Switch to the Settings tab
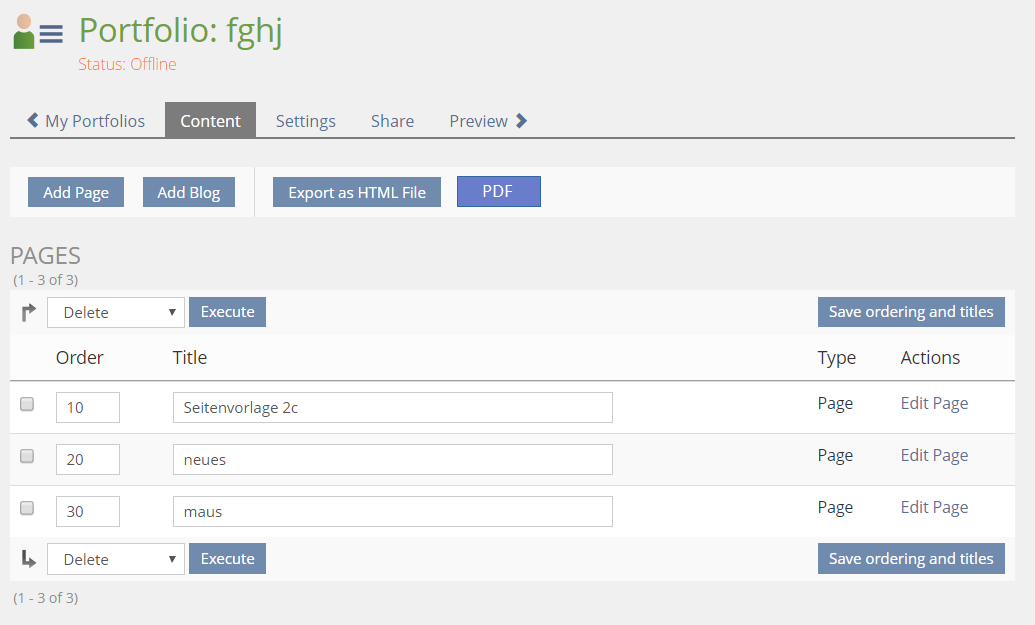1035x625 pixels. (x=306, y=121)
